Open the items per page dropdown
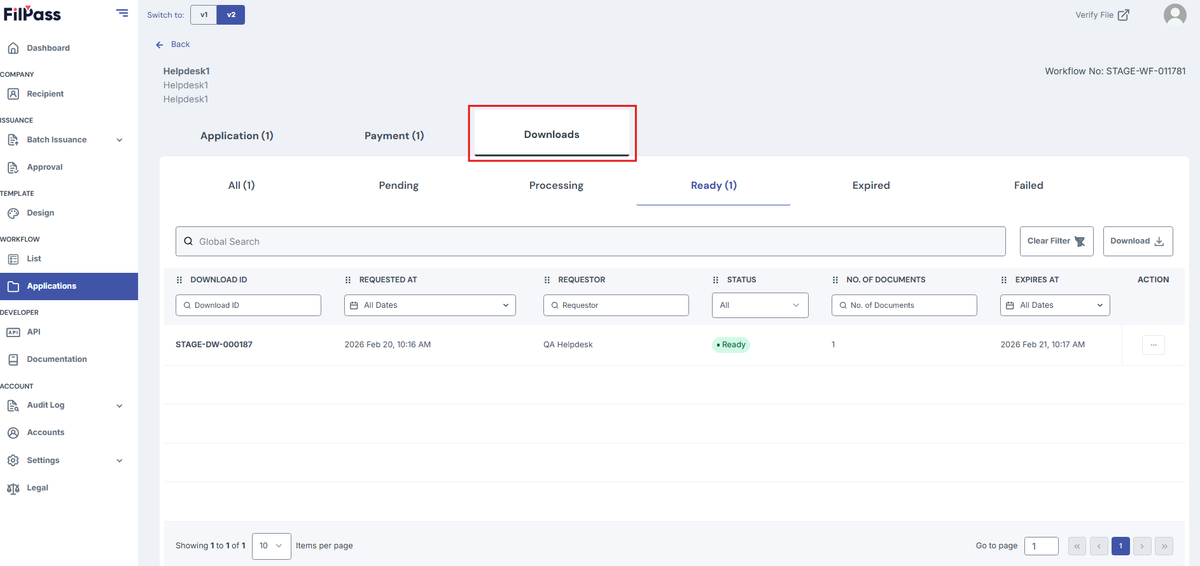The height and width of the screenshot is (566, 1200). [271, 546]
